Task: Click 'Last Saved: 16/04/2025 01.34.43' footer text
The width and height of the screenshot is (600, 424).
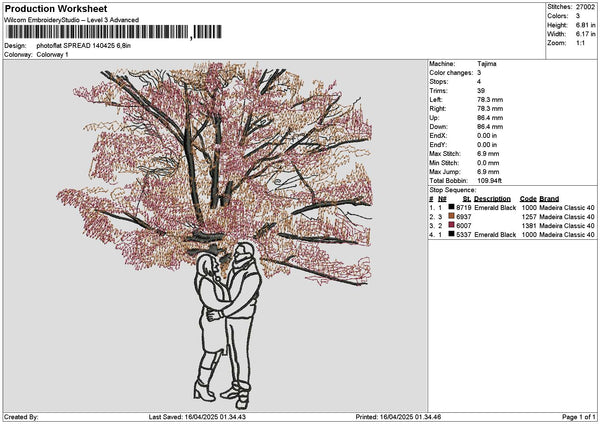Action: click(197, 417)
